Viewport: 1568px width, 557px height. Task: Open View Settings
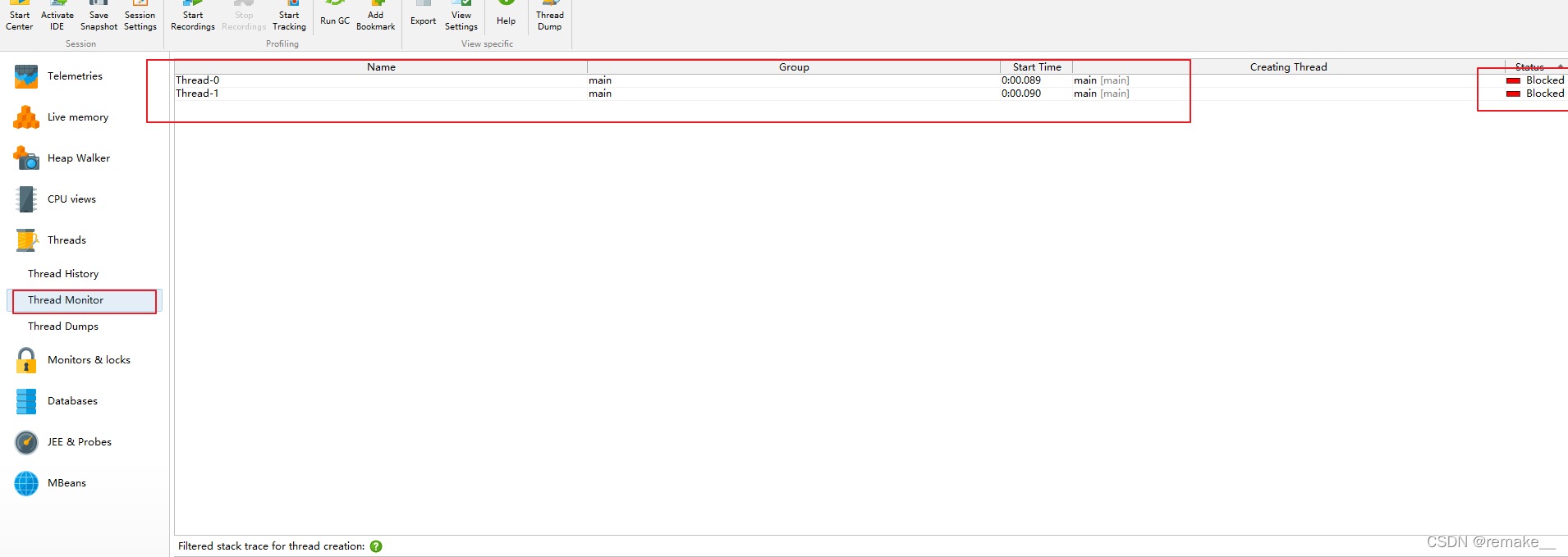tap(461, 16)
